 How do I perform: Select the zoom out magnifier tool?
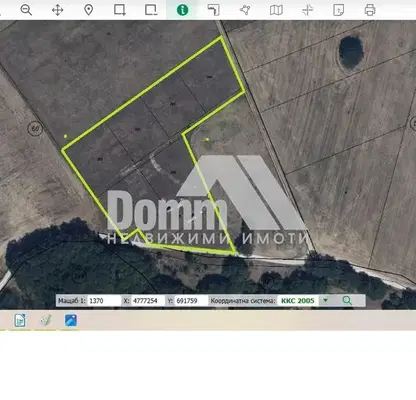pyautogui.click(x=26, y=10)
